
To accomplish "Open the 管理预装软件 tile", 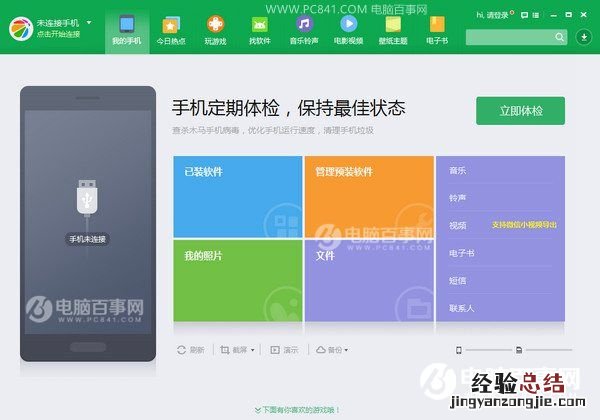I will (369, 197).
